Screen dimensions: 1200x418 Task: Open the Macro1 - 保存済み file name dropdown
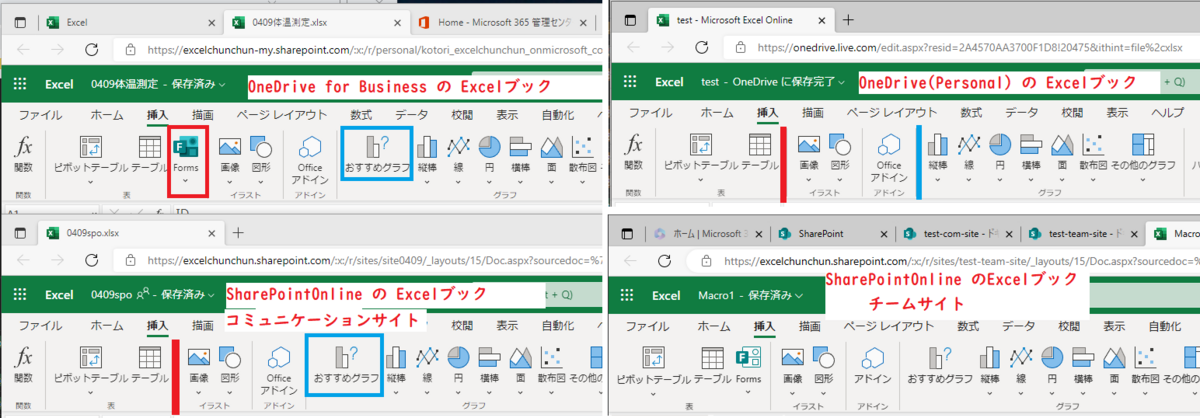point(750,296)
